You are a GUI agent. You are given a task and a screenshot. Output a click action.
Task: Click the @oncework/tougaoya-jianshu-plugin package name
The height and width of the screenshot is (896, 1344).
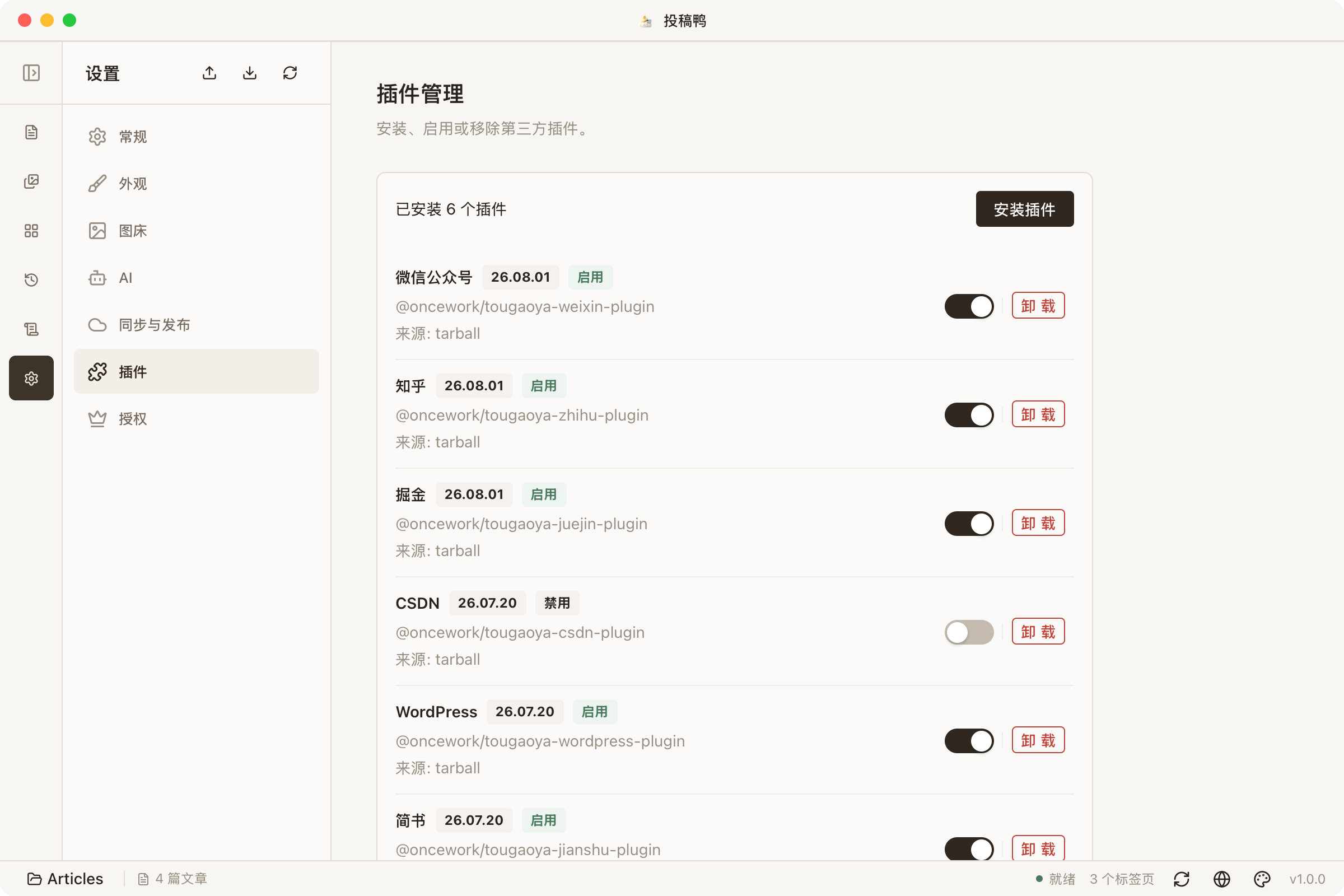click(528, 849)
